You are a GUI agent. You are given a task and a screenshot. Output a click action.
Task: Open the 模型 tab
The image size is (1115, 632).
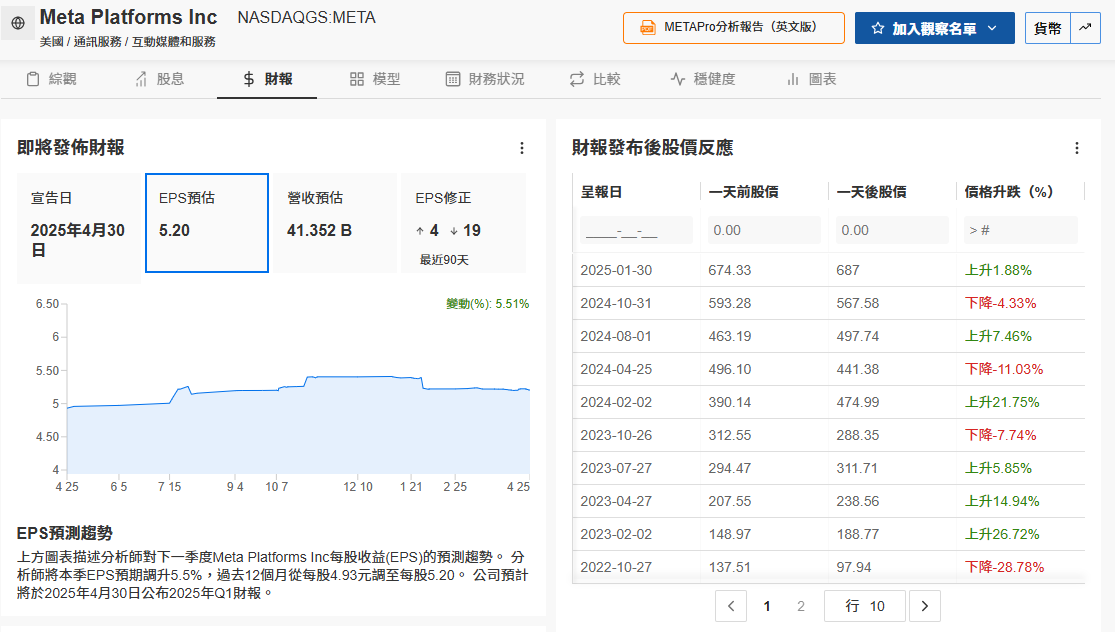coord(375,79)
